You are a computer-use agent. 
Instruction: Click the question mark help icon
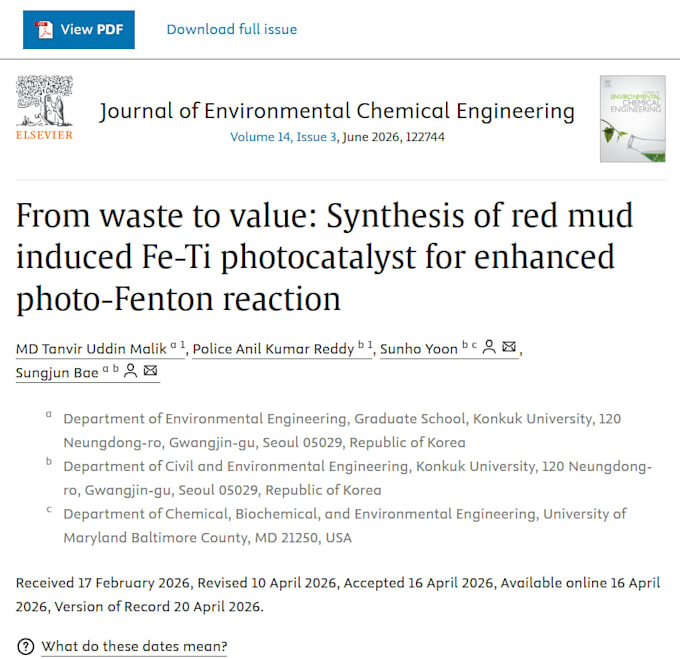tap(26, 646)
